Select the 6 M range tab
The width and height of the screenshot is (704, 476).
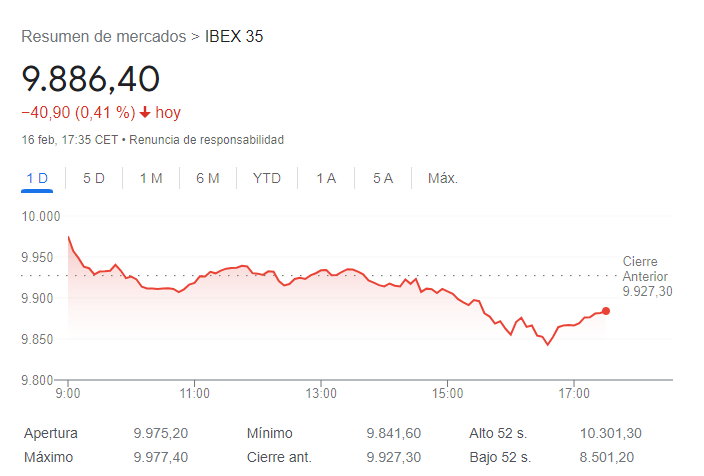coord(208,178)
